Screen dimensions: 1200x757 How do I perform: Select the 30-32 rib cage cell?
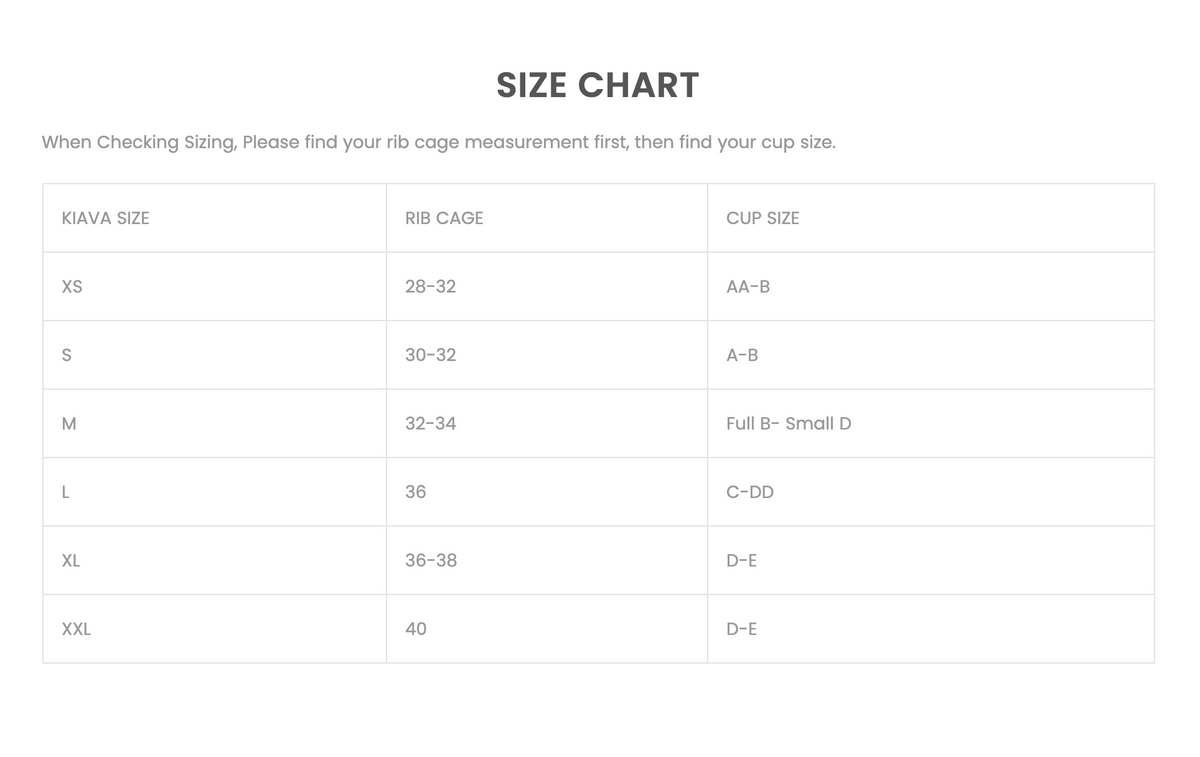tap(430, 355)
